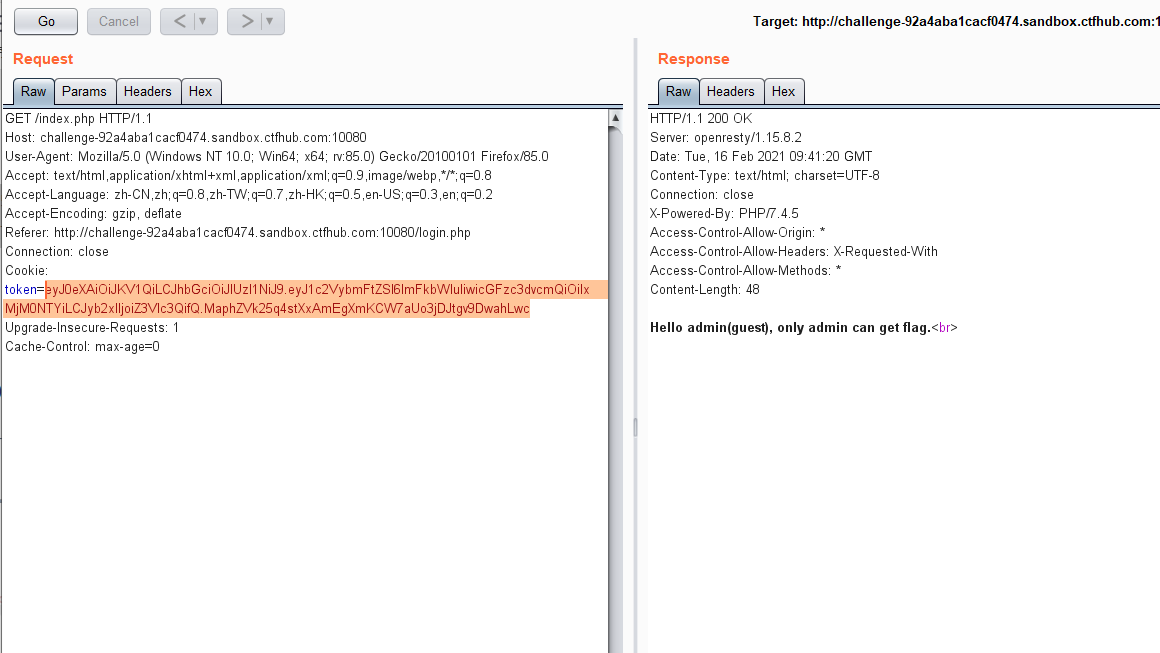Open the dropdown beside the forward arrow
This screenshot has height=653, width=1160.
(267, 21)
